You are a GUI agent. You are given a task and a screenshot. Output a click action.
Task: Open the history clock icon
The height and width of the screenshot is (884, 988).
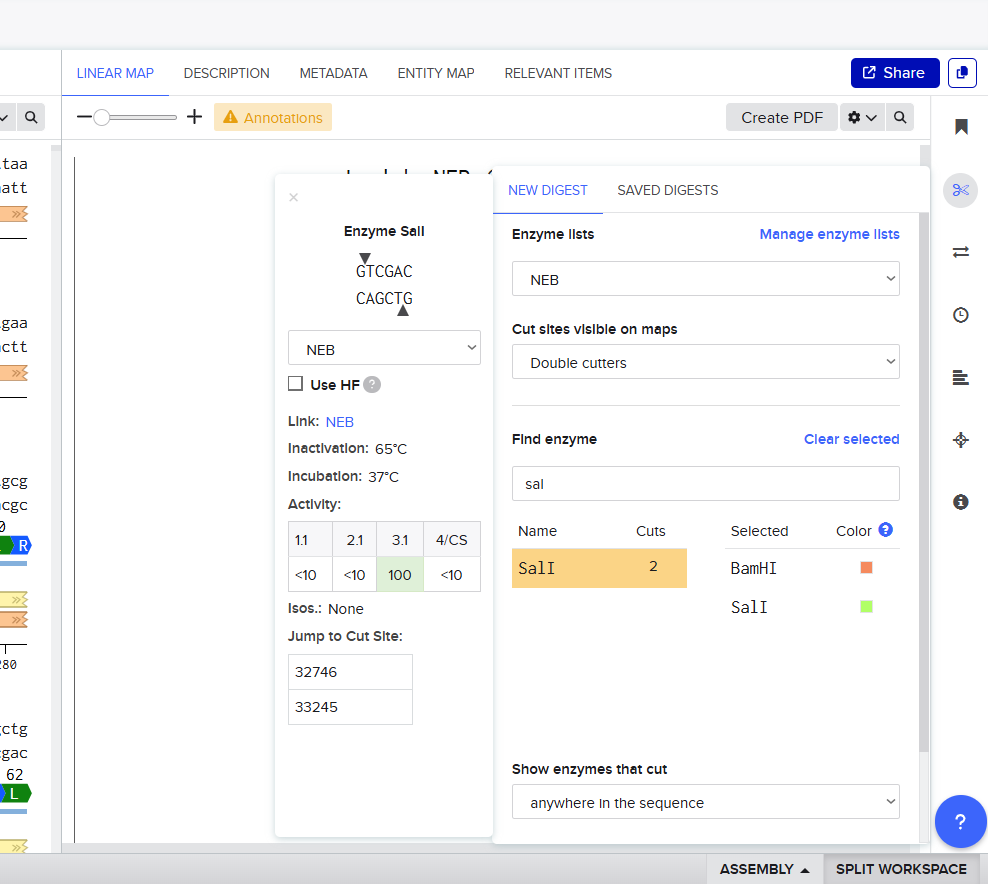961,315
